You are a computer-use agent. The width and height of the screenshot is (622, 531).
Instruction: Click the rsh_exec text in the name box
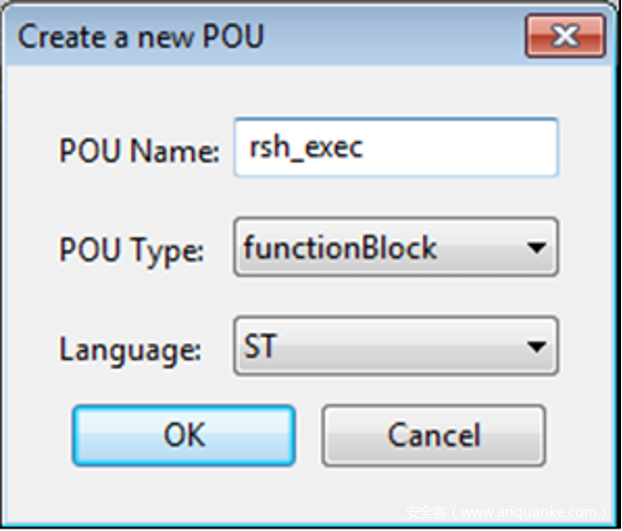click(x=305, y=148)
